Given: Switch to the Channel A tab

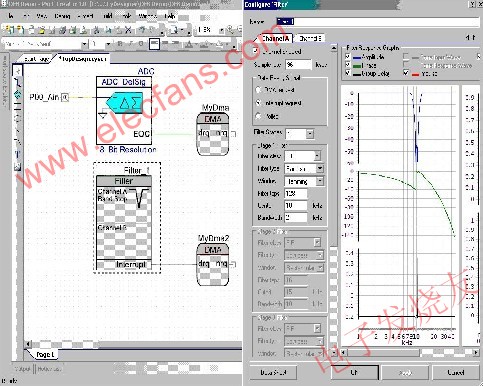Looking at the screenshot, I should tap(275, 38).
